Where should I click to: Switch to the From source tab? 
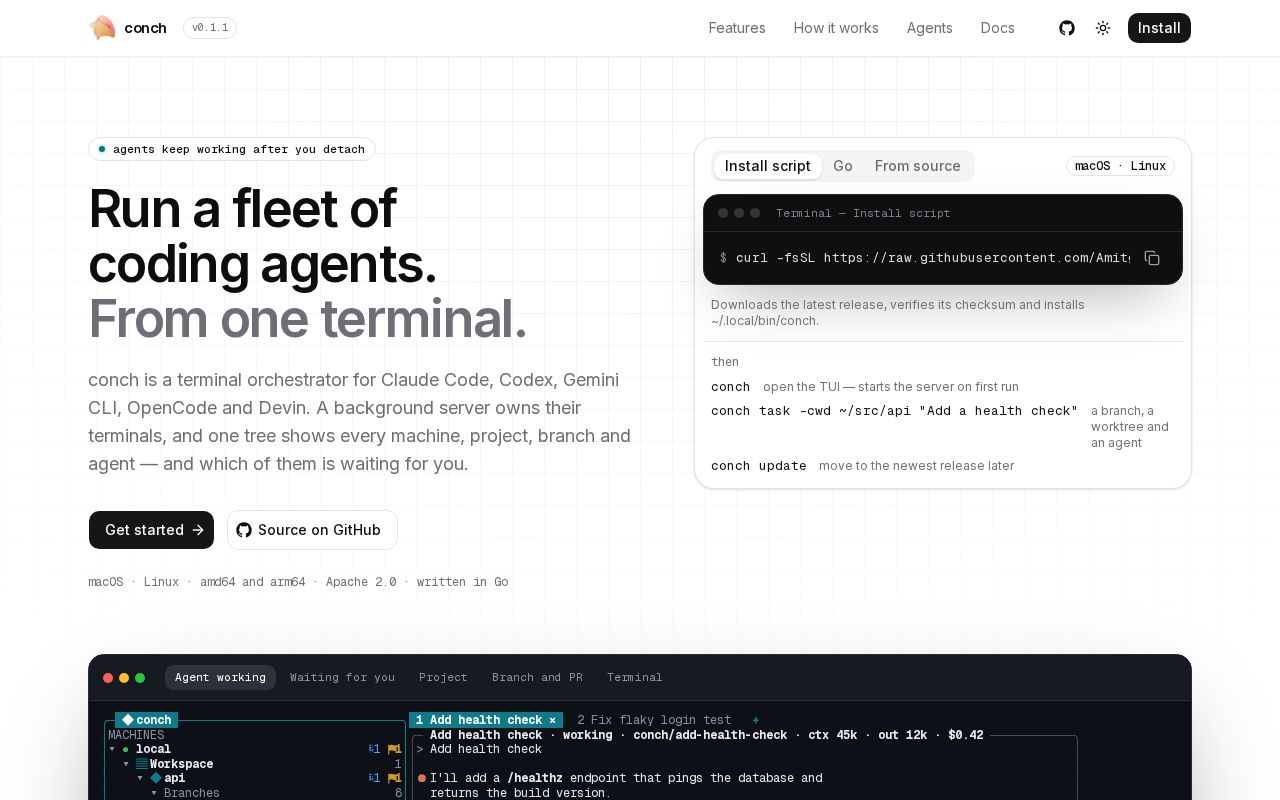(918, 166)
